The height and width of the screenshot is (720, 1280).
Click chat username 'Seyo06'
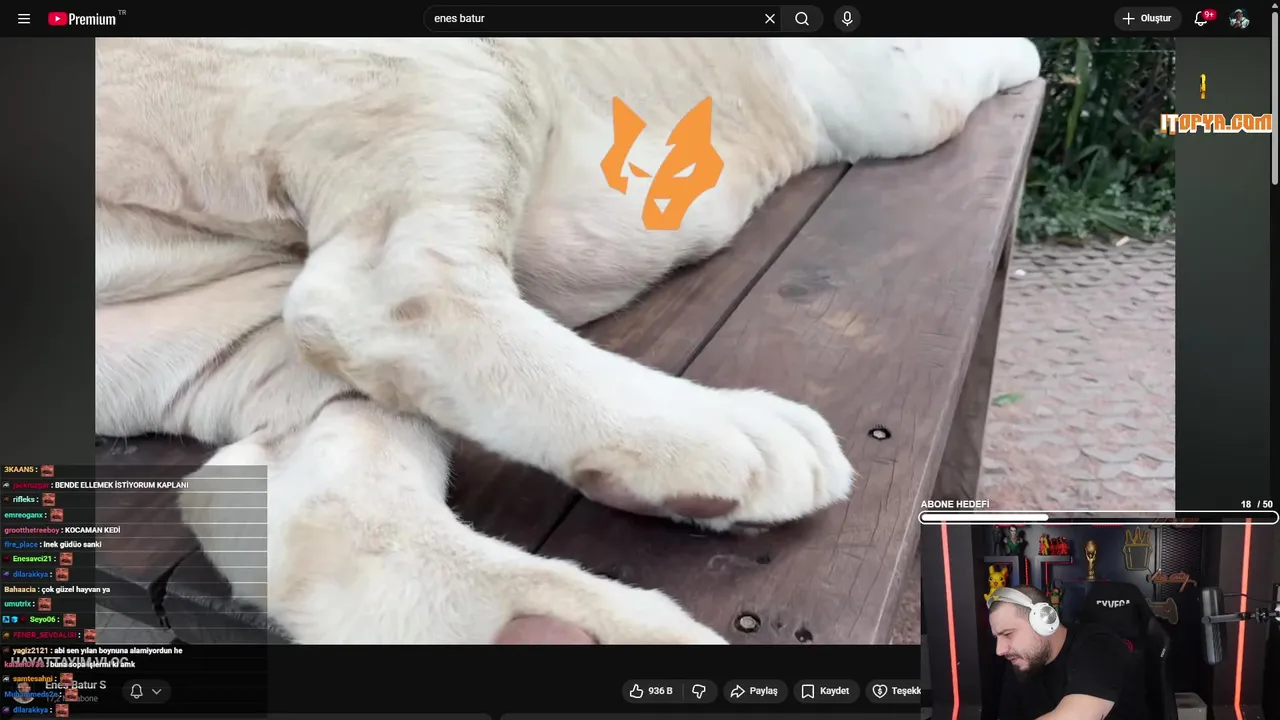pos(43,620)
